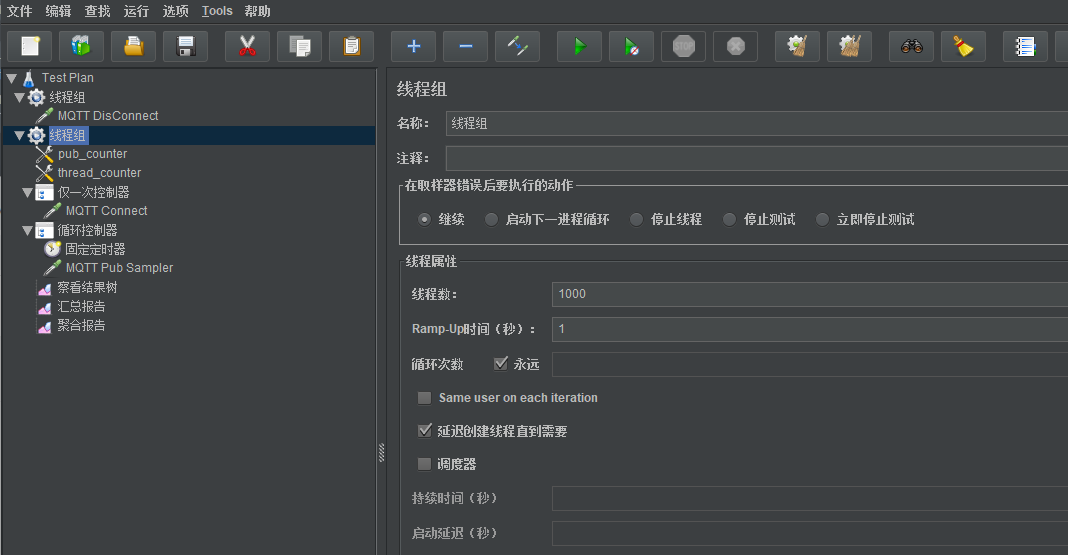Uncheck the 永远 loop checkbox
Screen dimensions: 1068x555
501,364
